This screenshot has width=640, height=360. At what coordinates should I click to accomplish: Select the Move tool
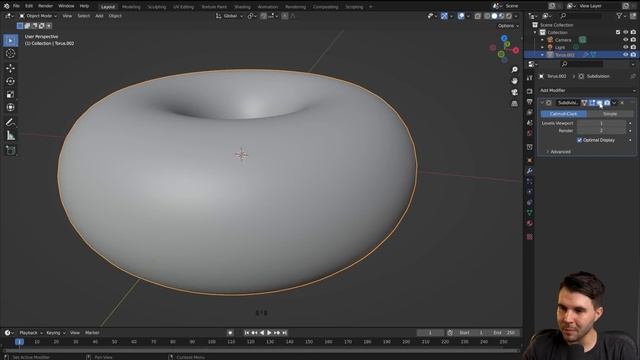(11, 68)
